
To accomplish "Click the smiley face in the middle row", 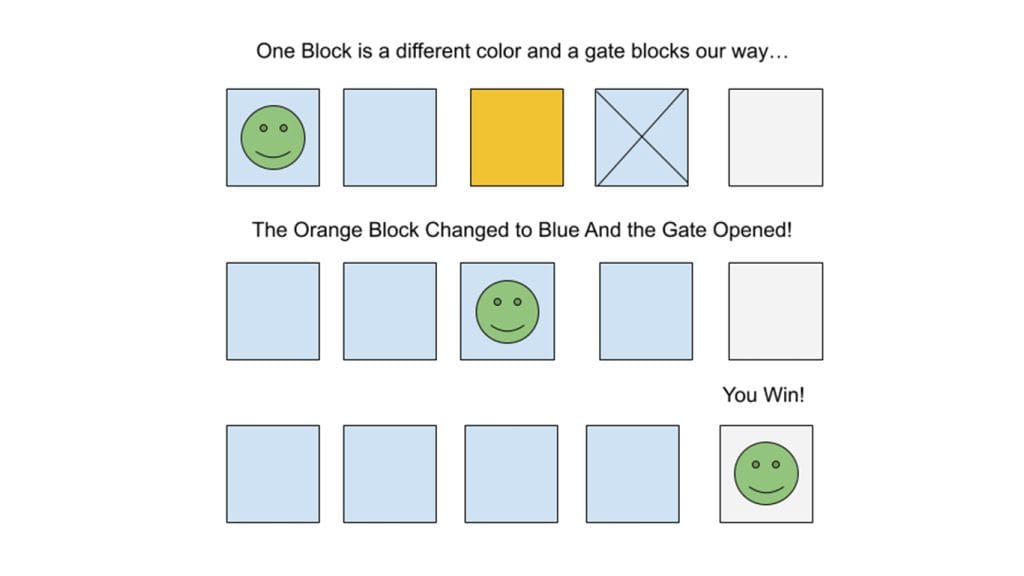I will [x=507, y=311].
